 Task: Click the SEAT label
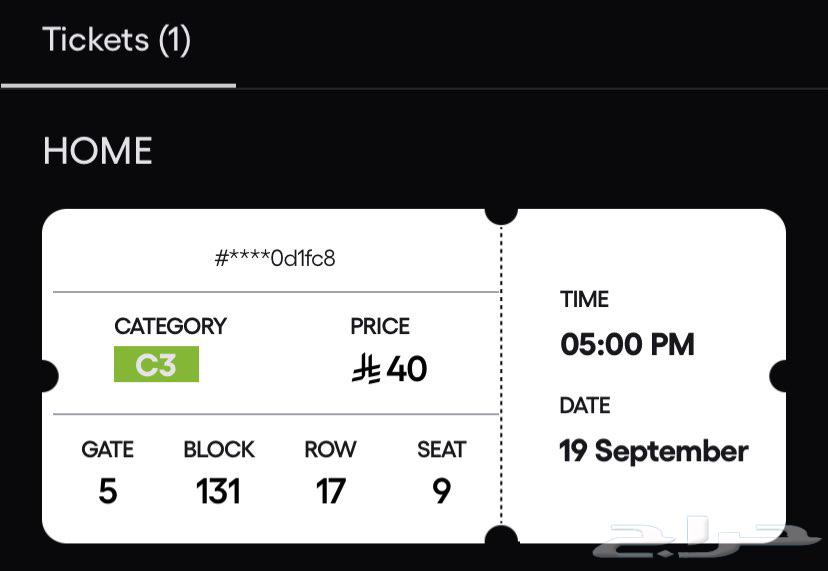(x=441, y=450)
